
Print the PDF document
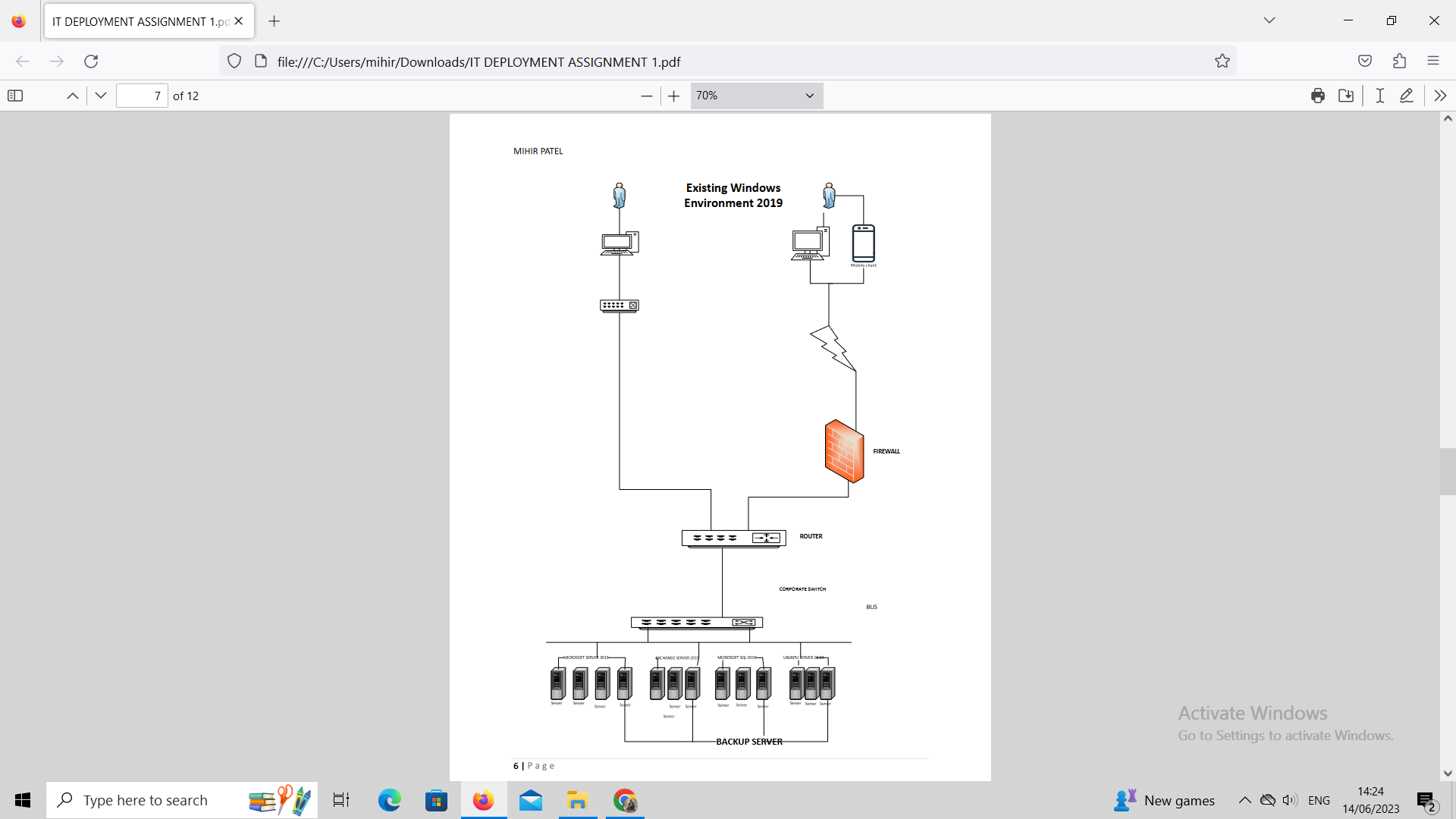tap(1317, 96)
